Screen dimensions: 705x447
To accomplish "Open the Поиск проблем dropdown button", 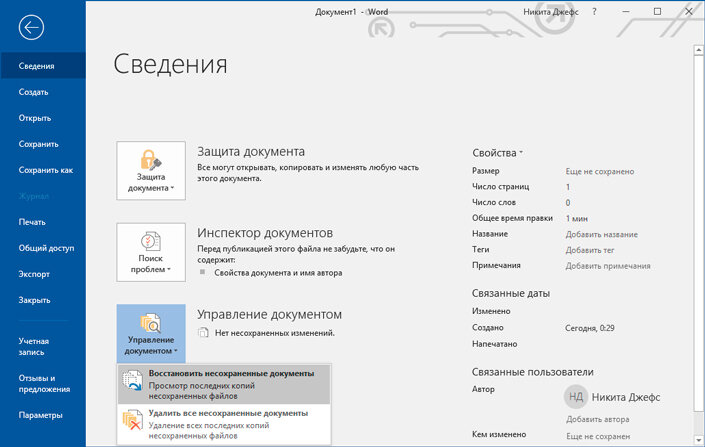I will (x=151, y=252).
